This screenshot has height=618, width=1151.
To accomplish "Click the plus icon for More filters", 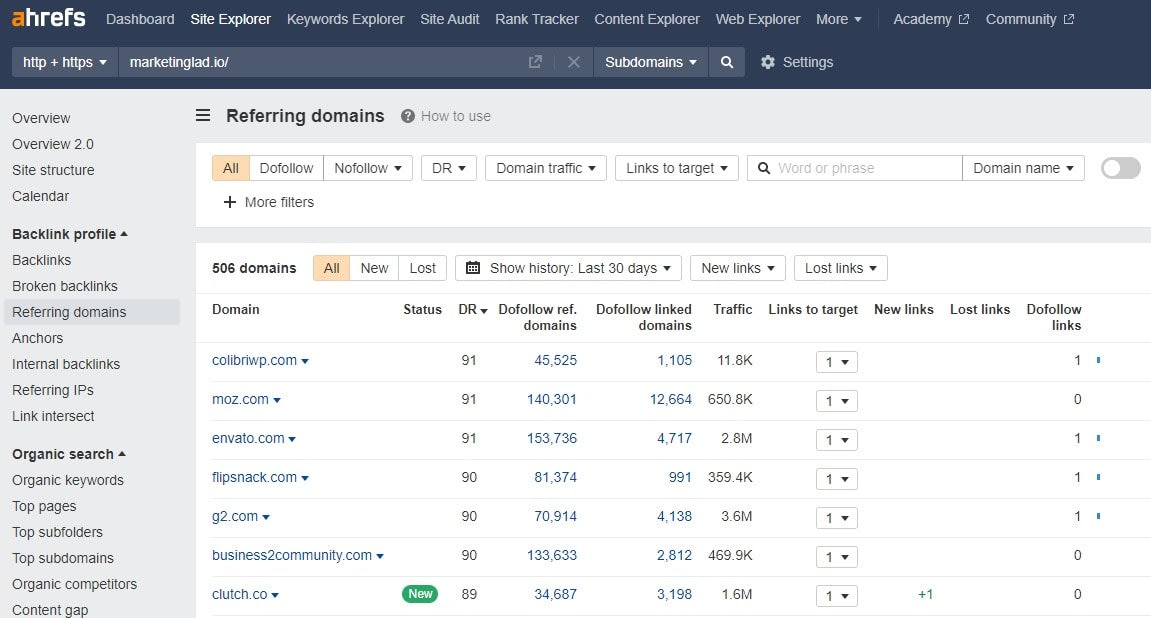I will coord(230,202).
